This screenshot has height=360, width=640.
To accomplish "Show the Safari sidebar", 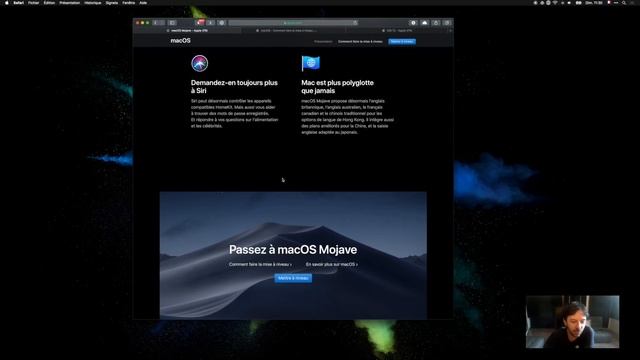I will (172, 23).
